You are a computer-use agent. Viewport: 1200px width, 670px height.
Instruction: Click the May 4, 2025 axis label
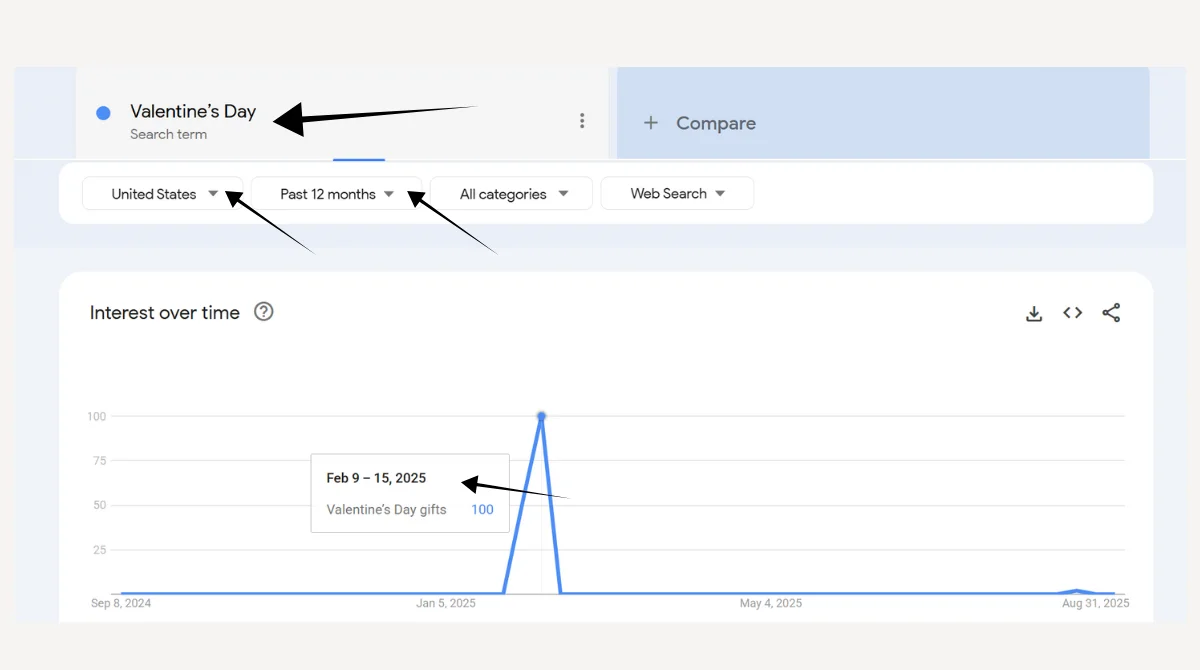771,603
